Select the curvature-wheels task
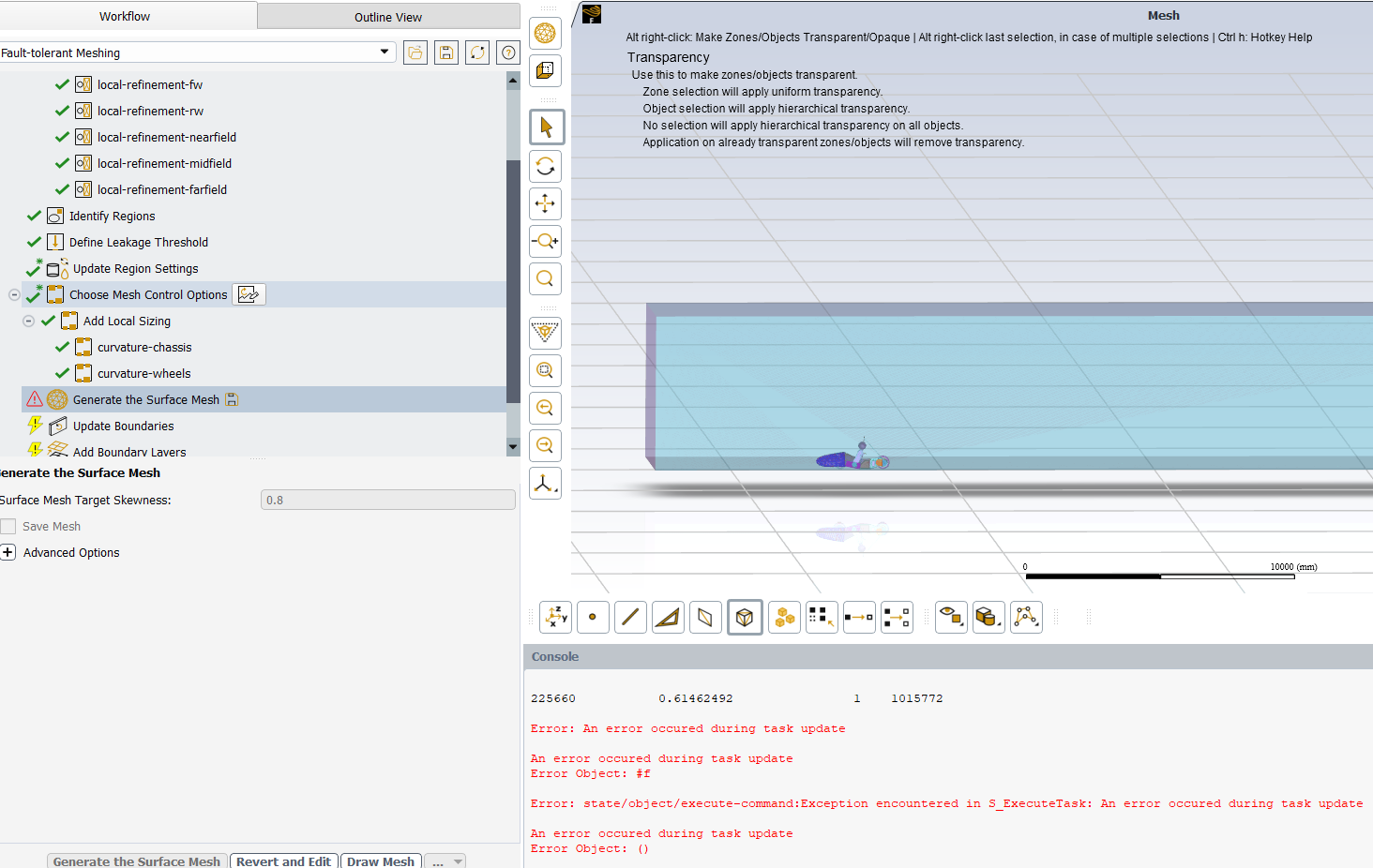Screen dimensions: 1373x868 [x=144, y=373]
